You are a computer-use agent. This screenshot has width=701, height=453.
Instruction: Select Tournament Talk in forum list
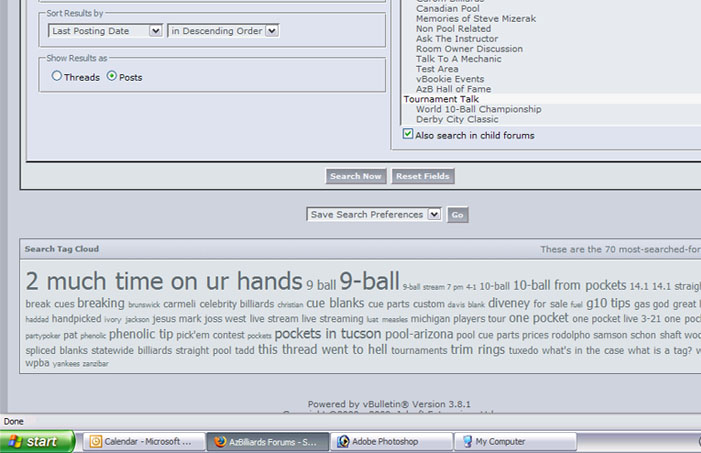[441, 99]
